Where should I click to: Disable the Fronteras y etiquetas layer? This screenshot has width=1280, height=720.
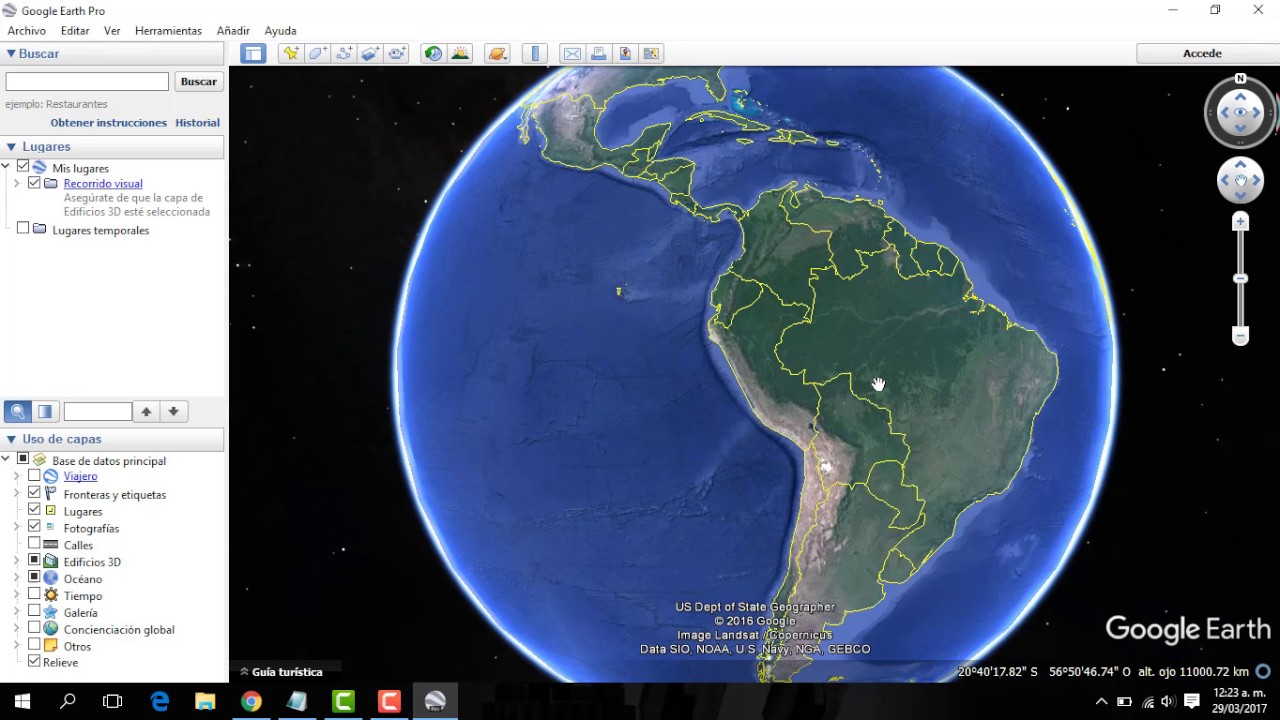point(34,493)
